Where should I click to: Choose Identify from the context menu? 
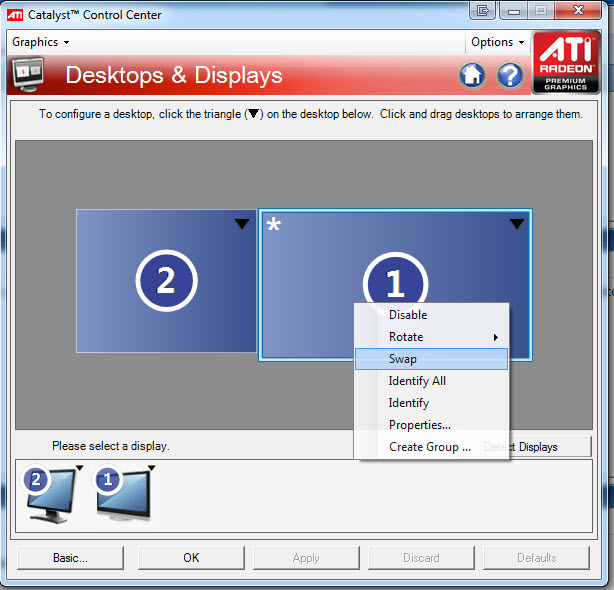tap(431, 402)
